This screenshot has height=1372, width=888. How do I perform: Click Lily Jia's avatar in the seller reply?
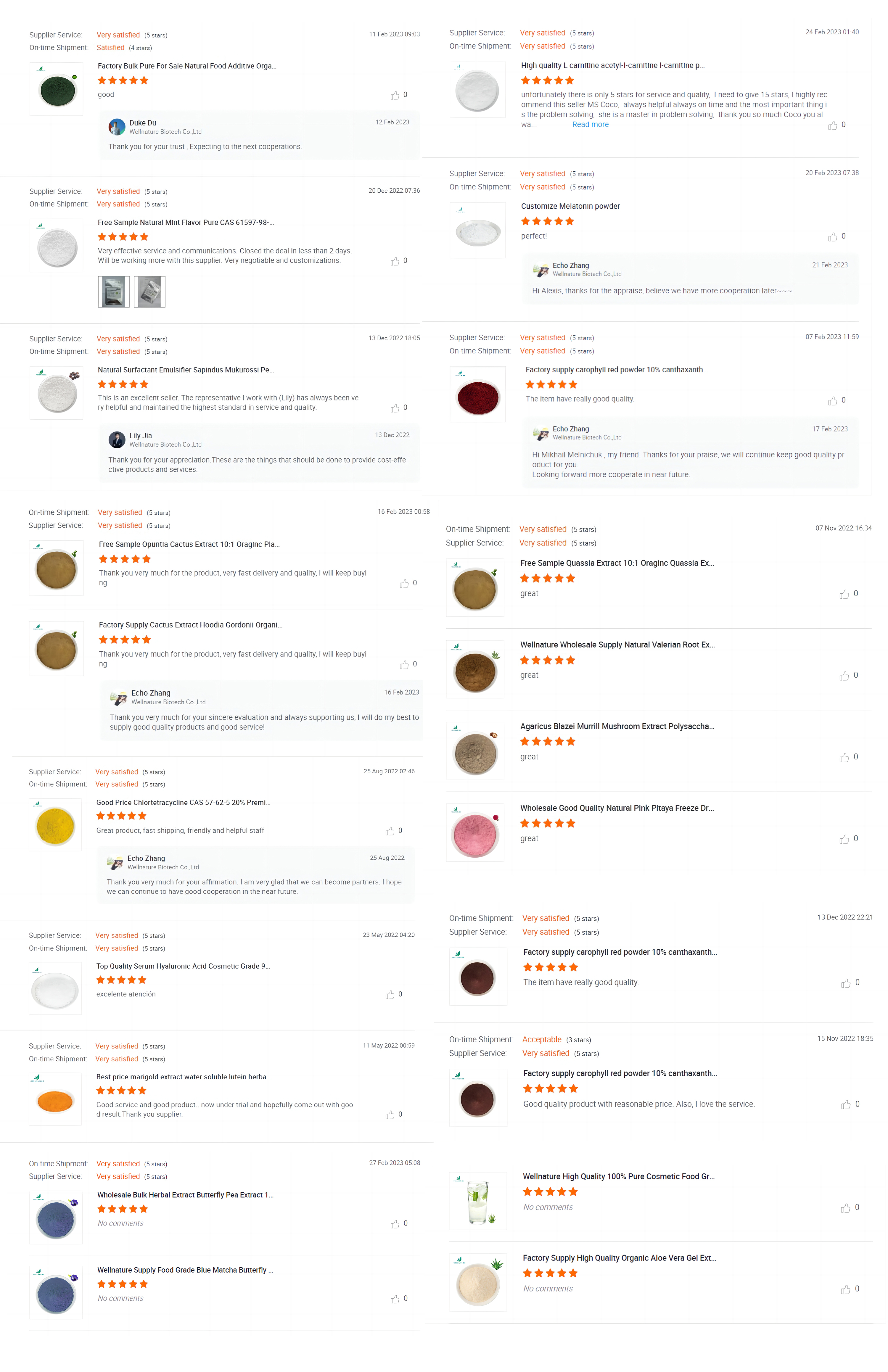(x=118, y=440)
